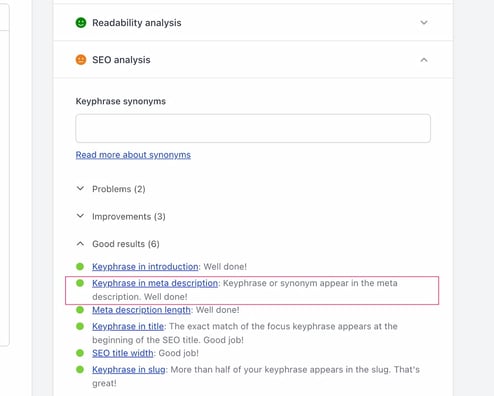
Task: Click green dot beside Keyphrase in title
Action: (x=80, y=326)
